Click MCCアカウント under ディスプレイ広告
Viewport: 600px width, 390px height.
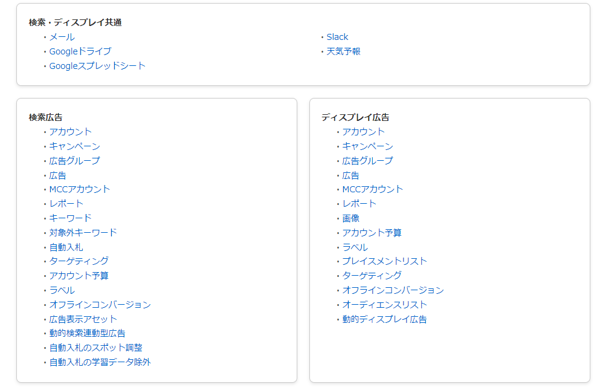click(372, 189)
